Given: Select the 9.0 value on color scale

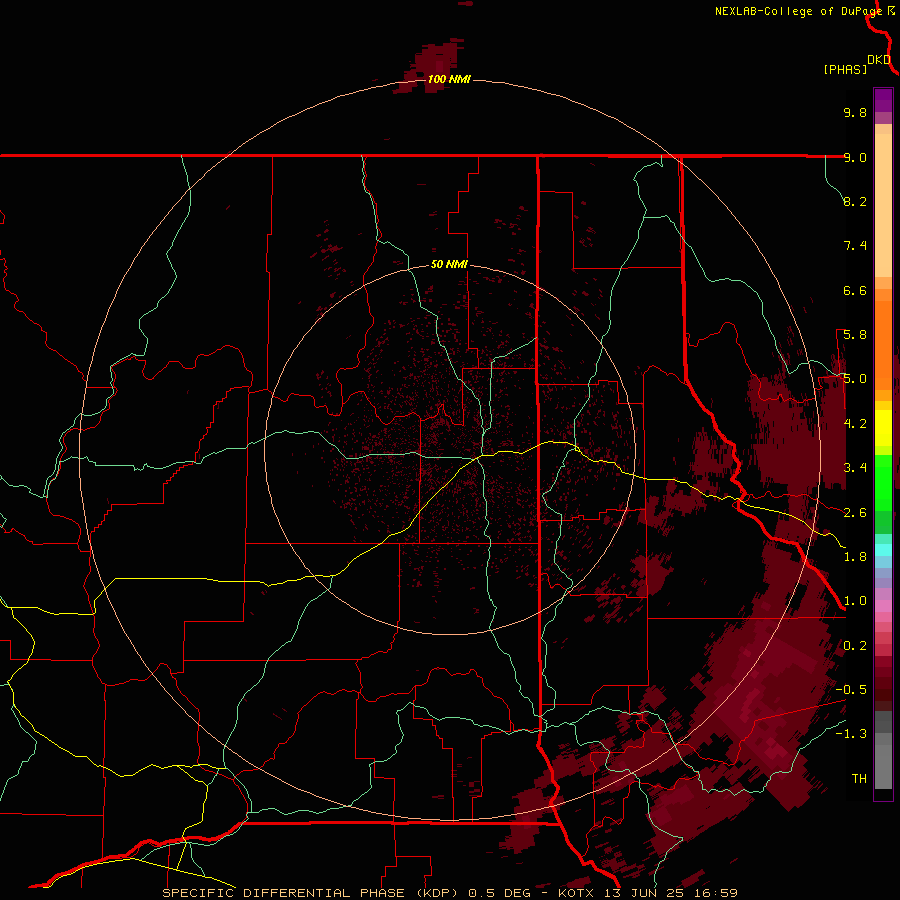Looking at the screenshot, I should [x=855, y=157].
